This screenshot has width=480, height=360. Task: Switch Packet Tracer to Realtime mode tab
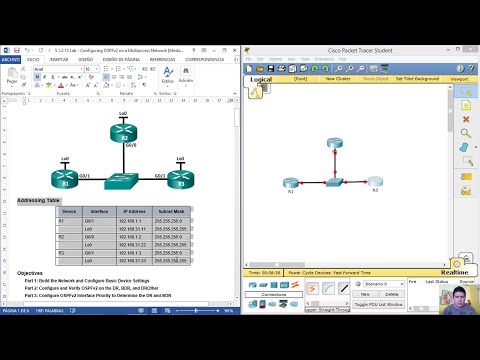(455, 272)
